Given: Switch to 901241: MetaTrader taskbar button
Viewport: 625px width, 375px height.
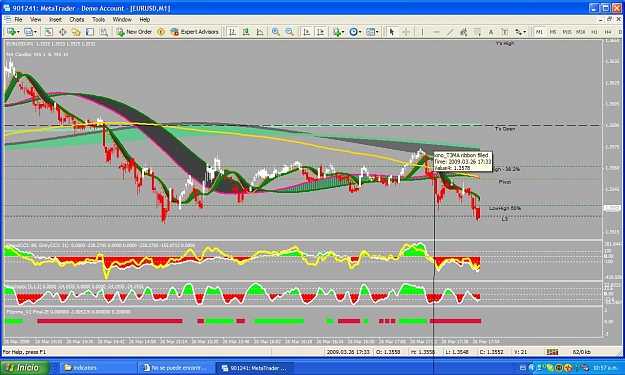Looking at the screenshot, I should pos(254,368).
